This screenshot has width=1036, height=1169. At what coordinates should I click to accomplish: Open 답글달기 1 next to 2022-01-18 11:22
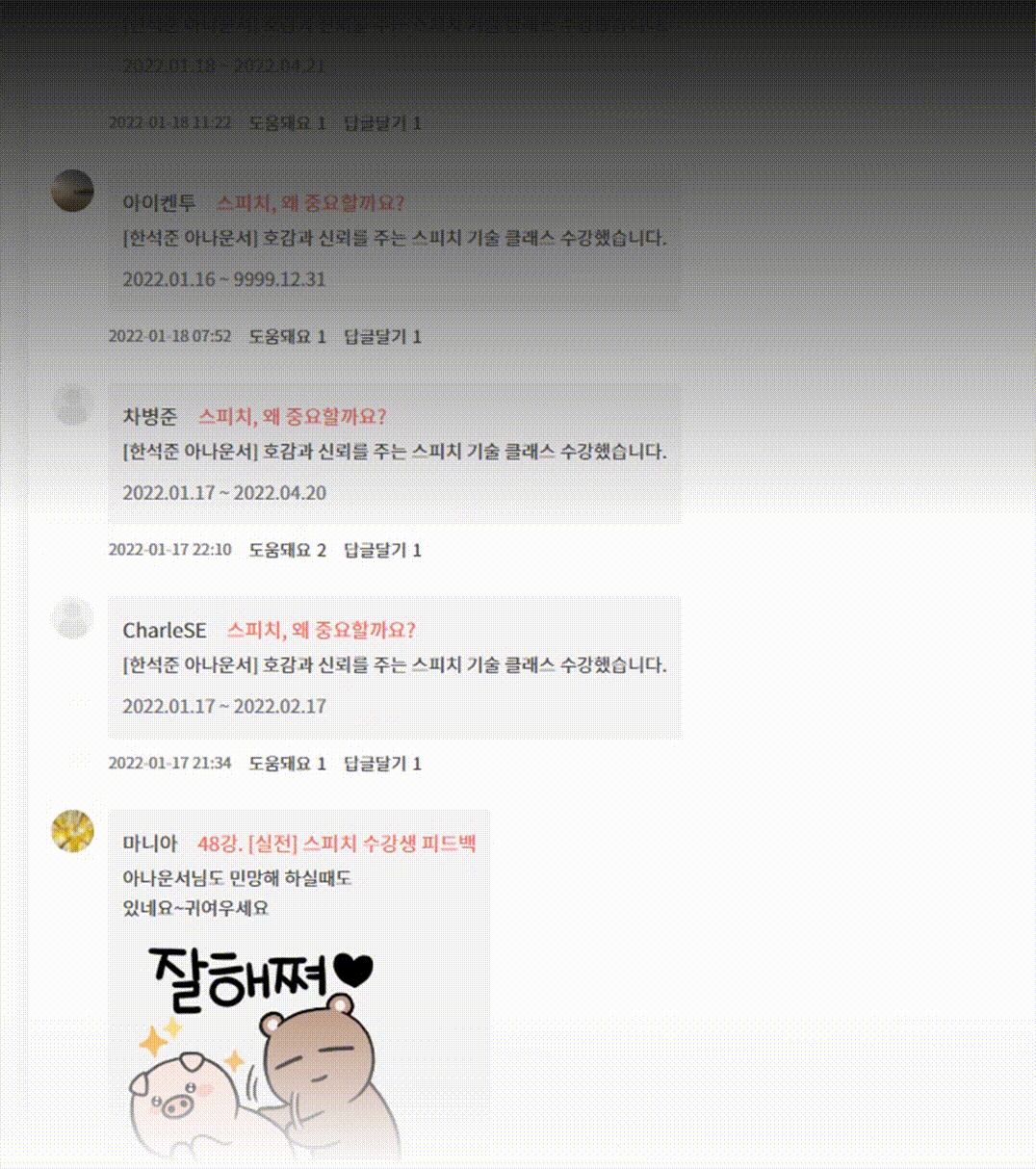click(x=382, y=123)
